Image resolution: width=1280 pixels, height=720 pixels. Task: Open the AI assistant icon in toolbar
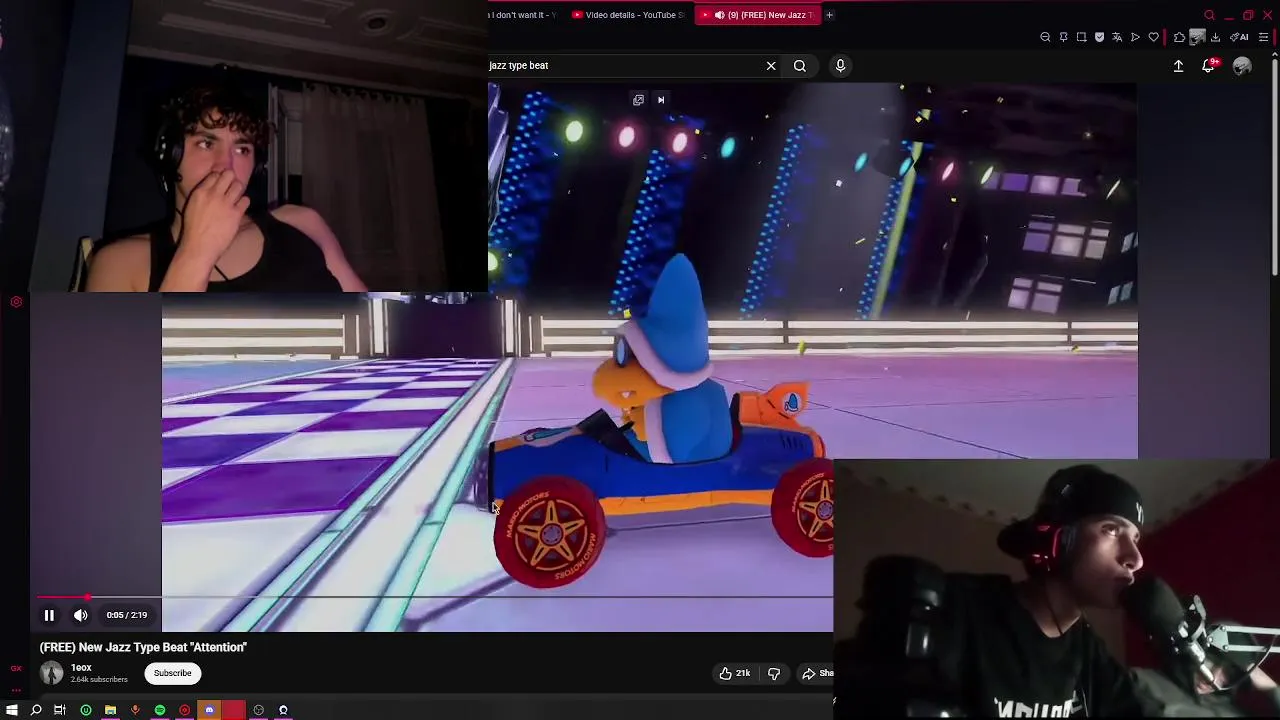click(x=1240, y=38)
